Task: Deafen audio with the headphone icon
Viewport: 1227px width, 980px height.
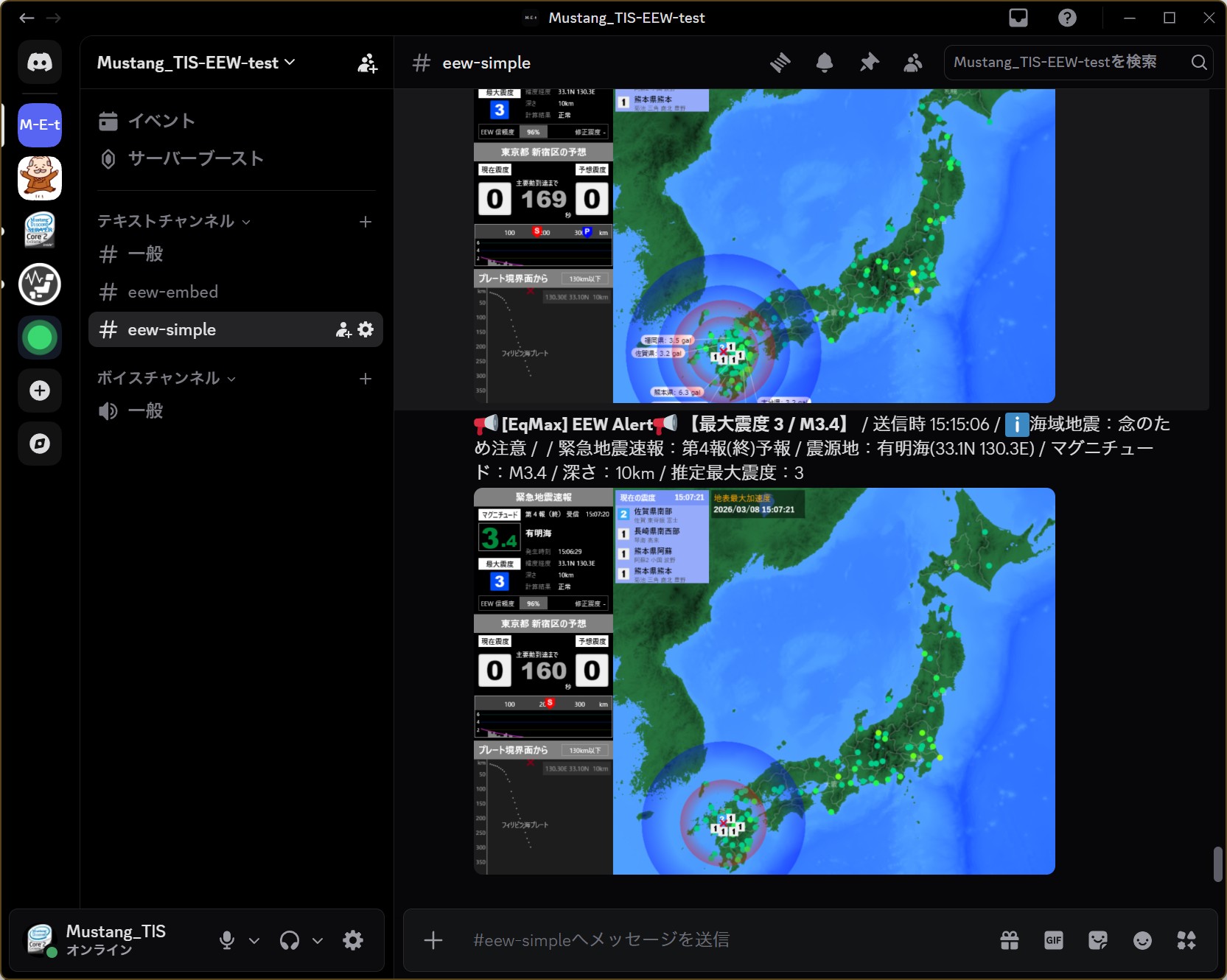Action: (290, 940)
